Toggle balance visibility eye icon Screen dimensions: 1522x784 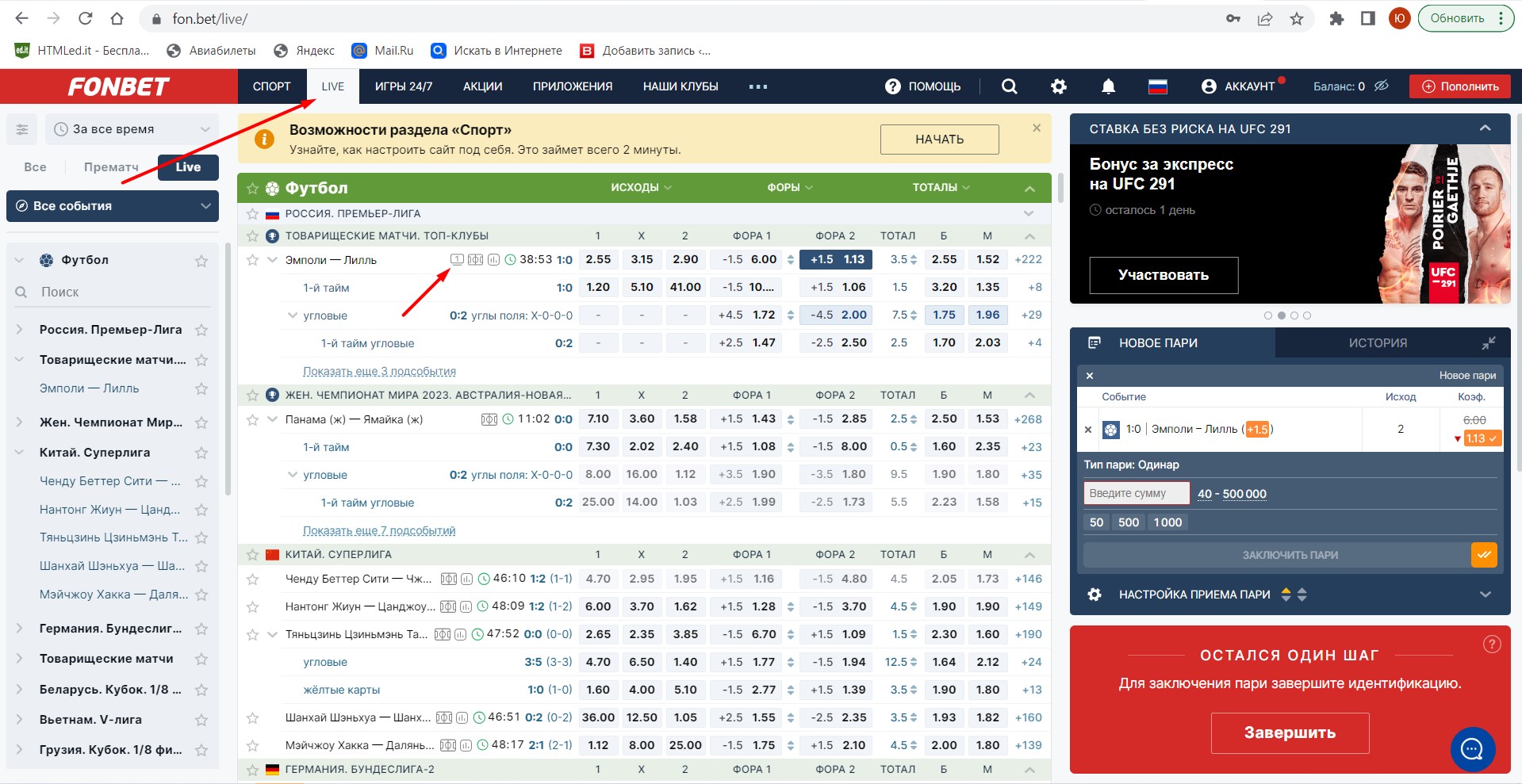click(x=1382, y=86)
